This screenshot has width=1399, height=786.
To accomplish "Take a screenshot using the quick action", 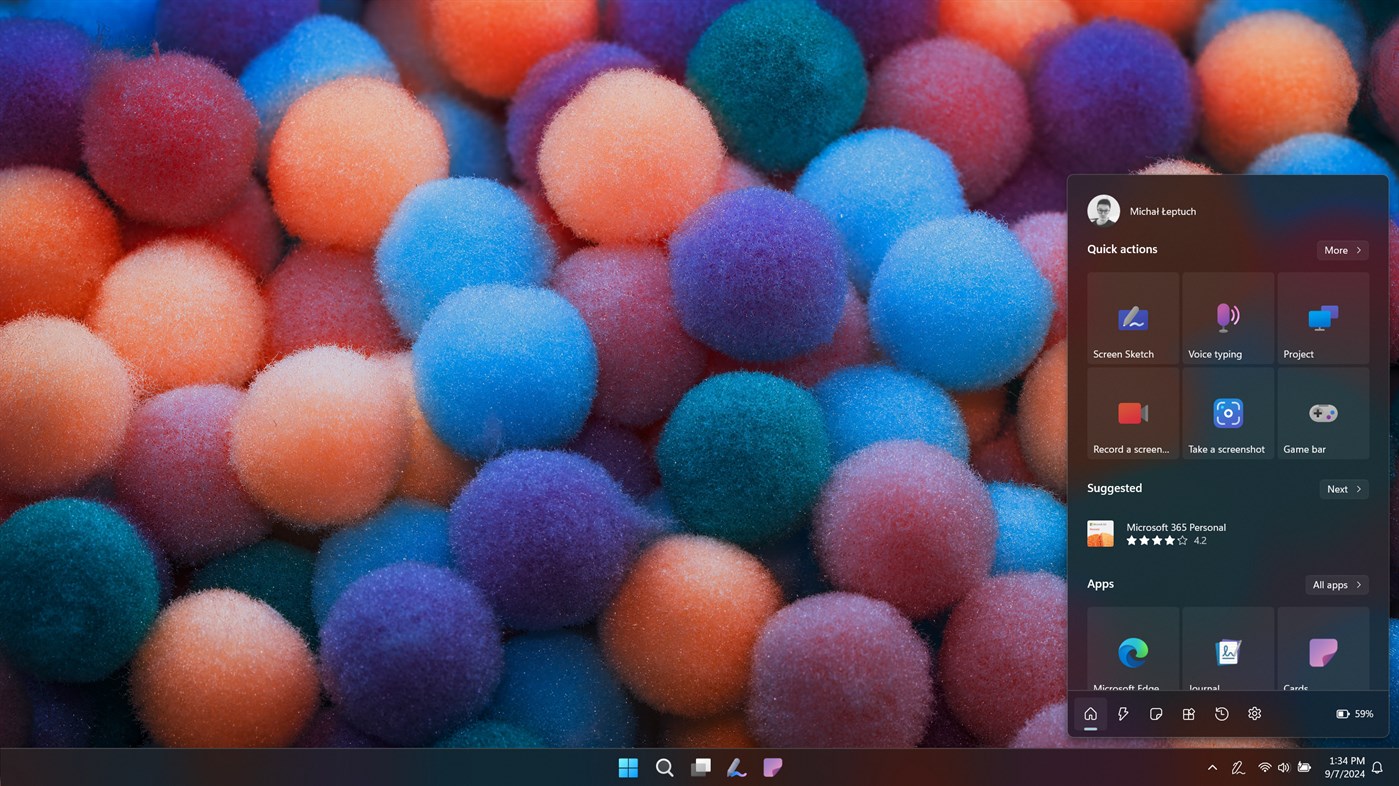I will point(1227,413).
